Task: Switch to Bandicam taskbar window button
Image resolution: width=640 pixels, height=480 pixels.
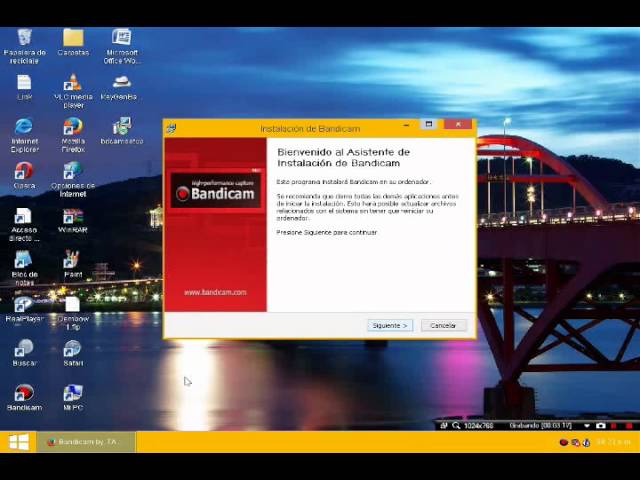Action: (x=87, y=442)
